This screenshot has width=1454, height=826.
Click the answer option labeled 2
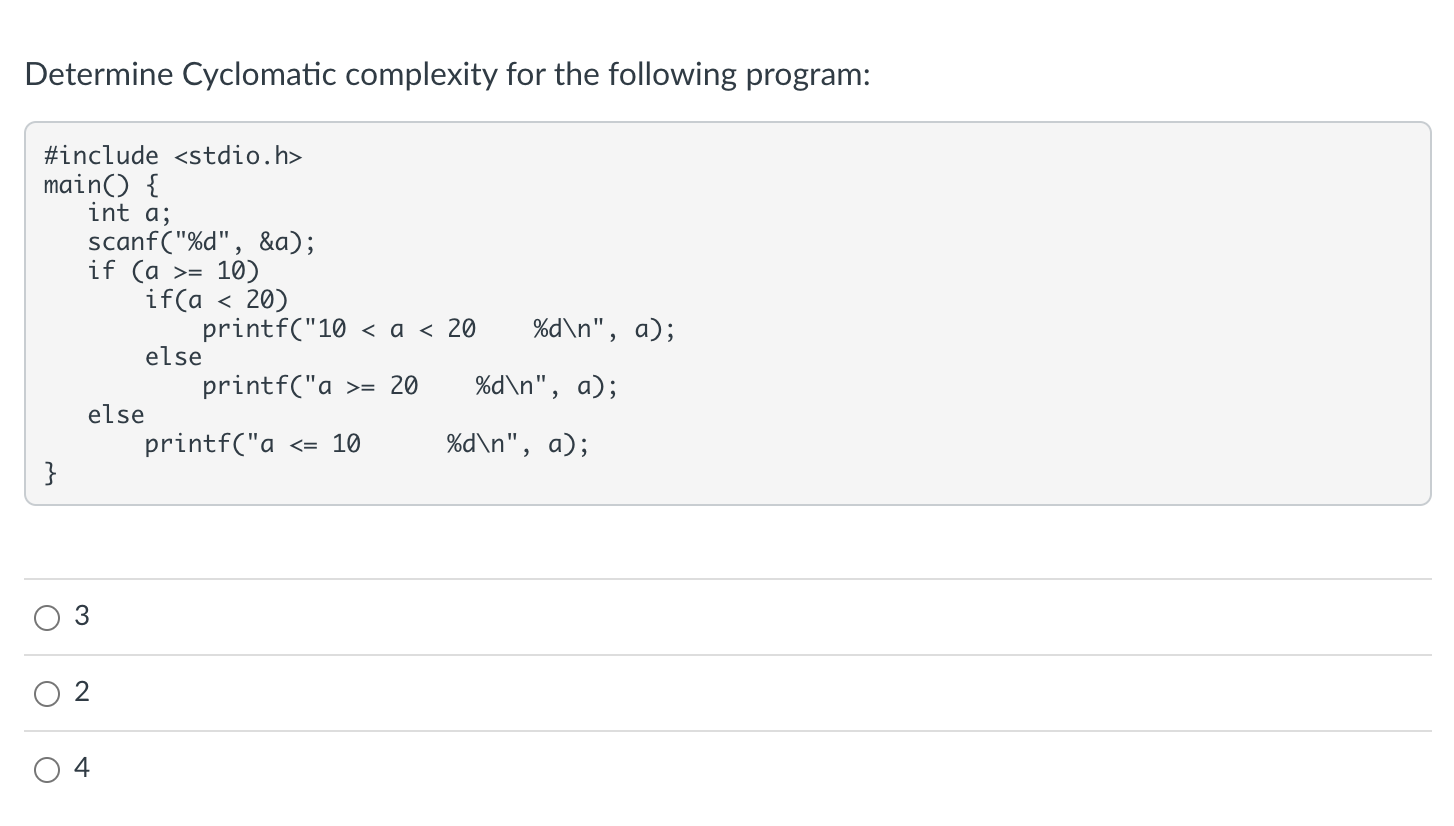(82, 691)
